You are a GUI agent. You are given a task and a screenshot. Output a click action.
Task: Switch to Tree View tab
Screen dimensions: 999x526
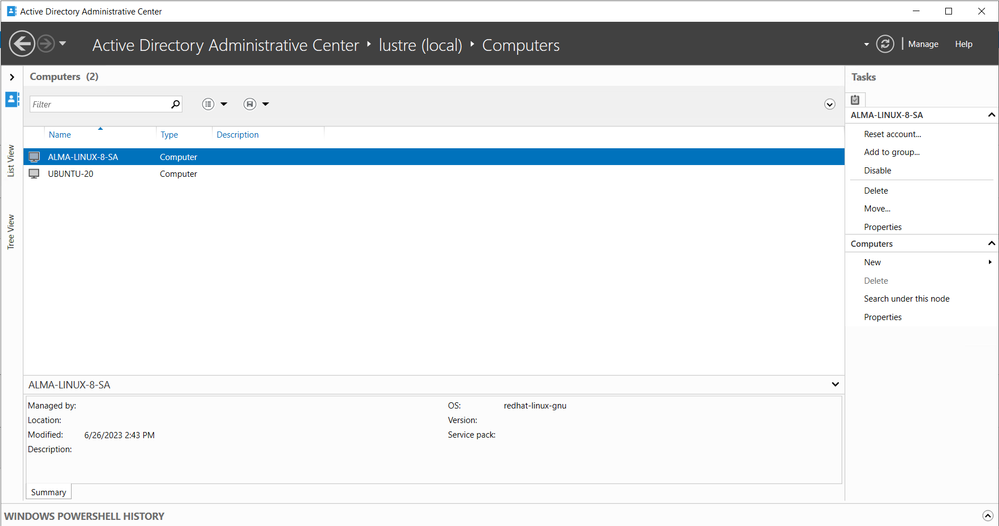point(11,232)
